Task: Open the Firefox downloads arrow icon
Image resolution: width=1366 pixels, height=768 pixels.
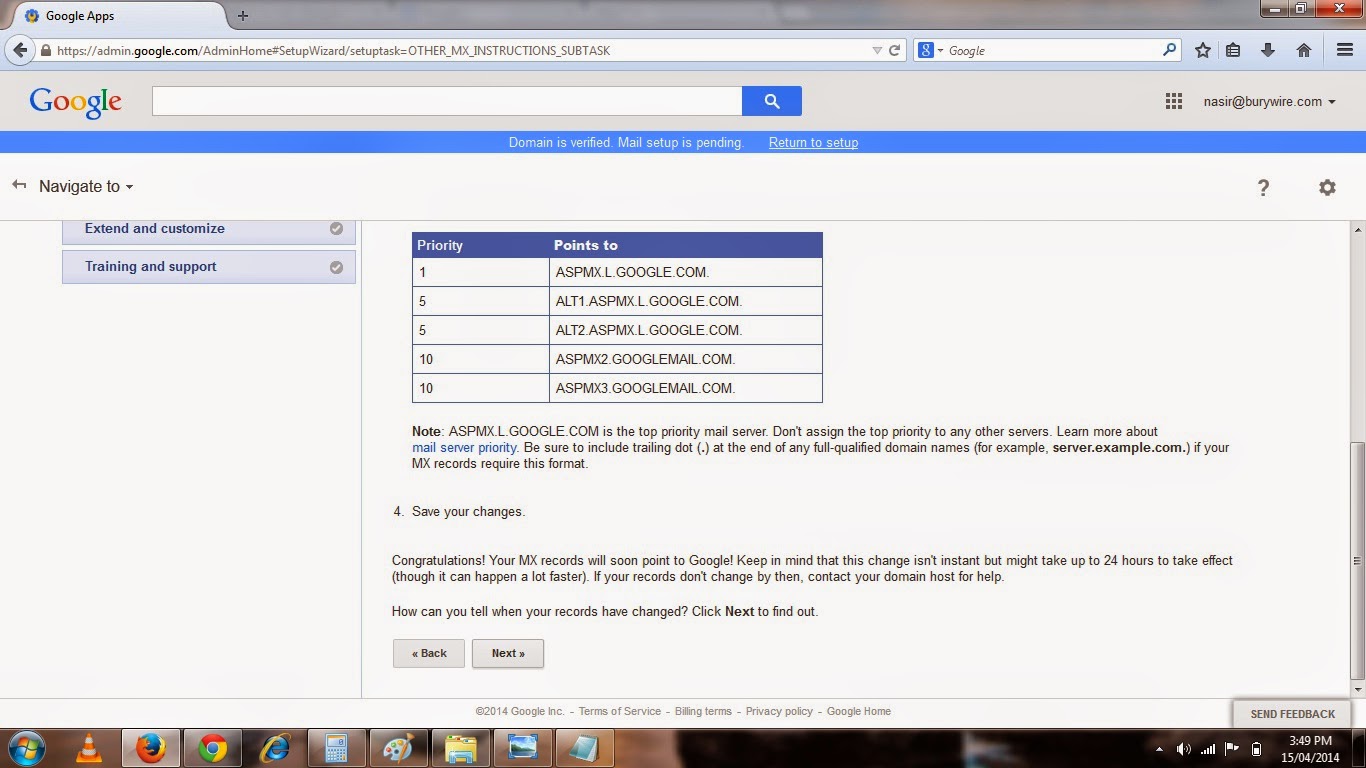Action: [x=1268, y=50]
